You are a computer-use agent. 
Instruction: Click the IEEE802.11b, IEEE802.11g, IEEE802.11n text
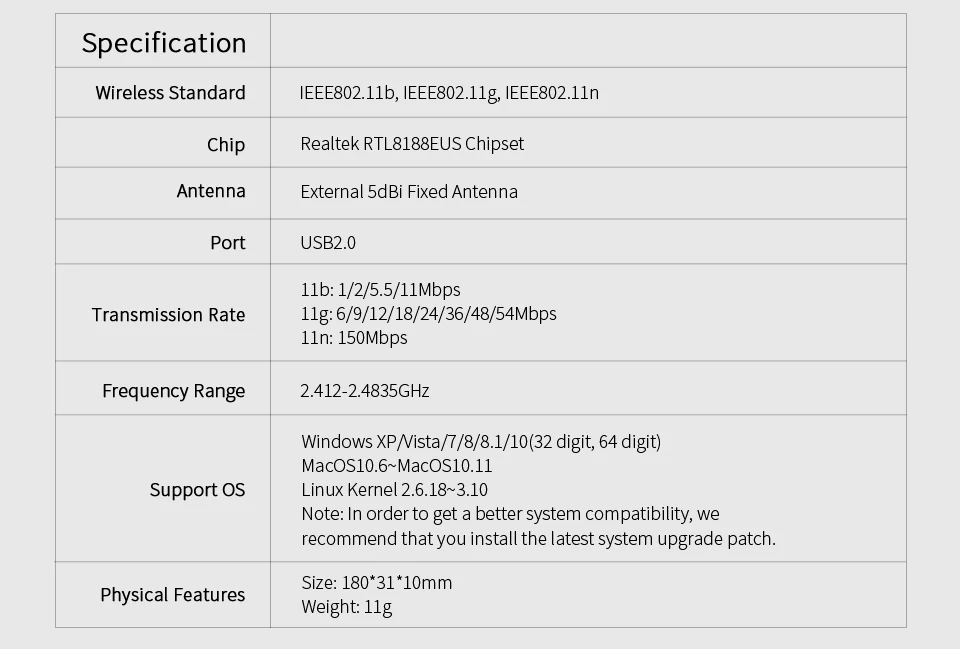pyautogui.click(x=449, y=93)
